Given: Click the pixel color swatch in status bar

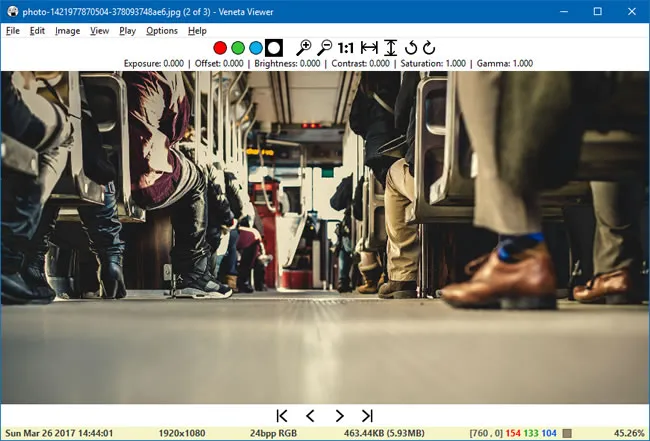Looking at the screenshot, I should (567, 433).
